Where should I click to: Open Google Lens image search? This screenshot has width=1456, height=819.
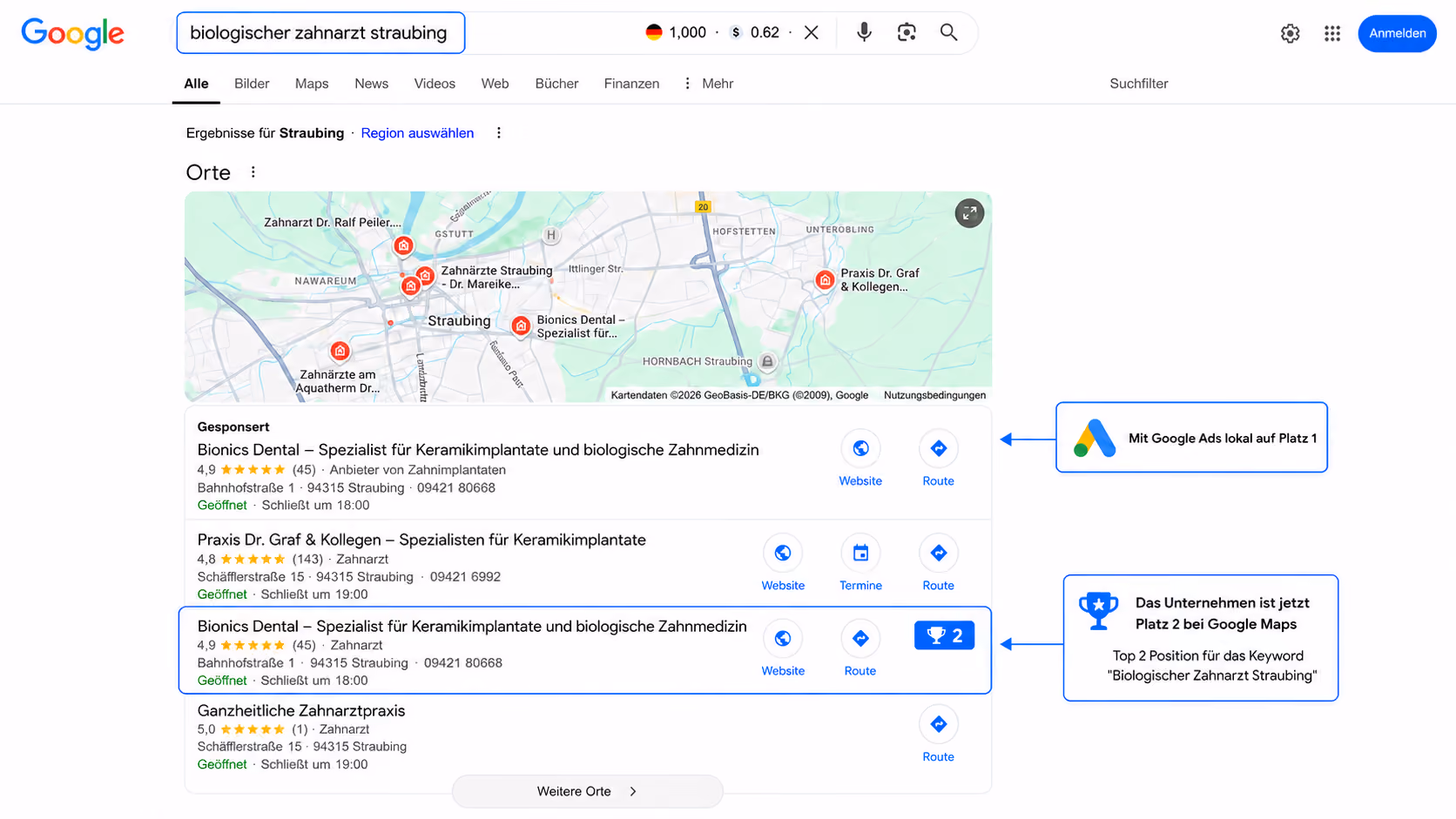[907, 33]
